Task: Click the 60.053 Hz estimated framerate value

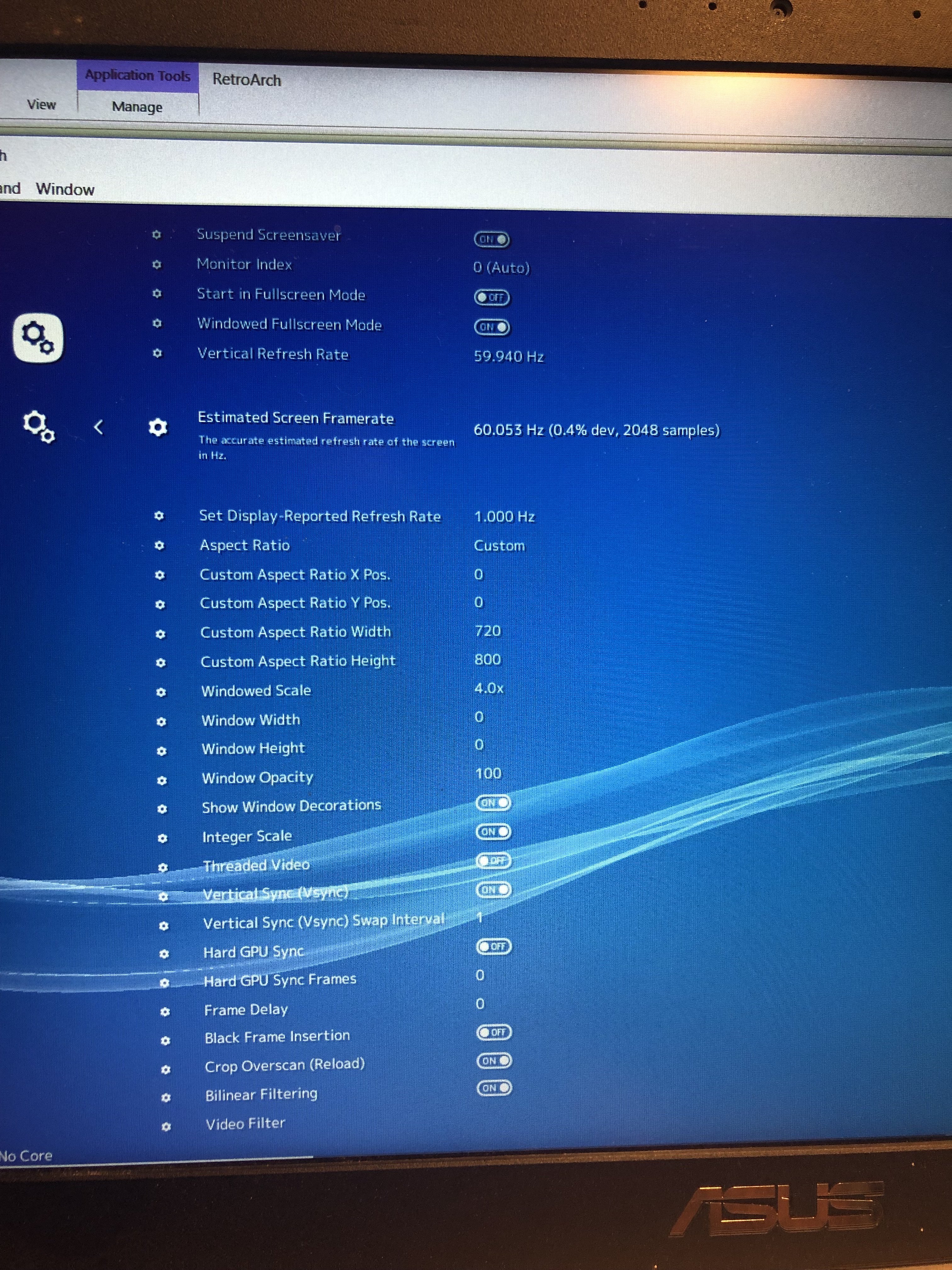Action: click(x=596, y=431)
